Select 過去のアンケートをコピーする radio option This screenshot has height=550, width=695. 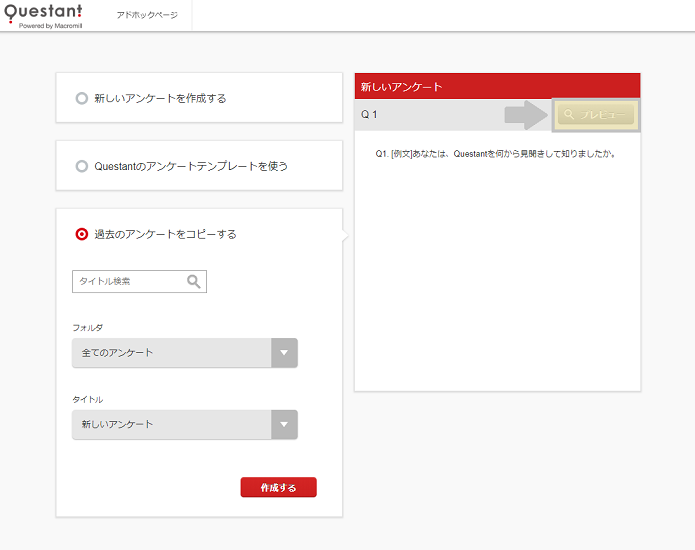click(x=82, y=234)
